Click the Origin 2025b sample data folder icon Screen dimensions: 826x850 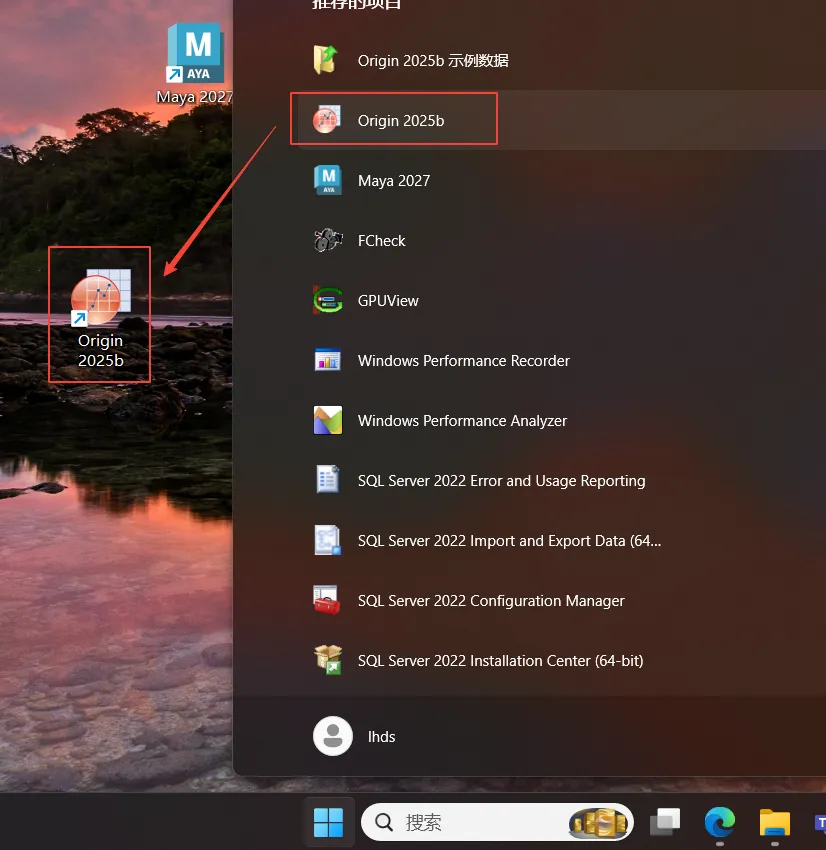(x=326, y=60)
